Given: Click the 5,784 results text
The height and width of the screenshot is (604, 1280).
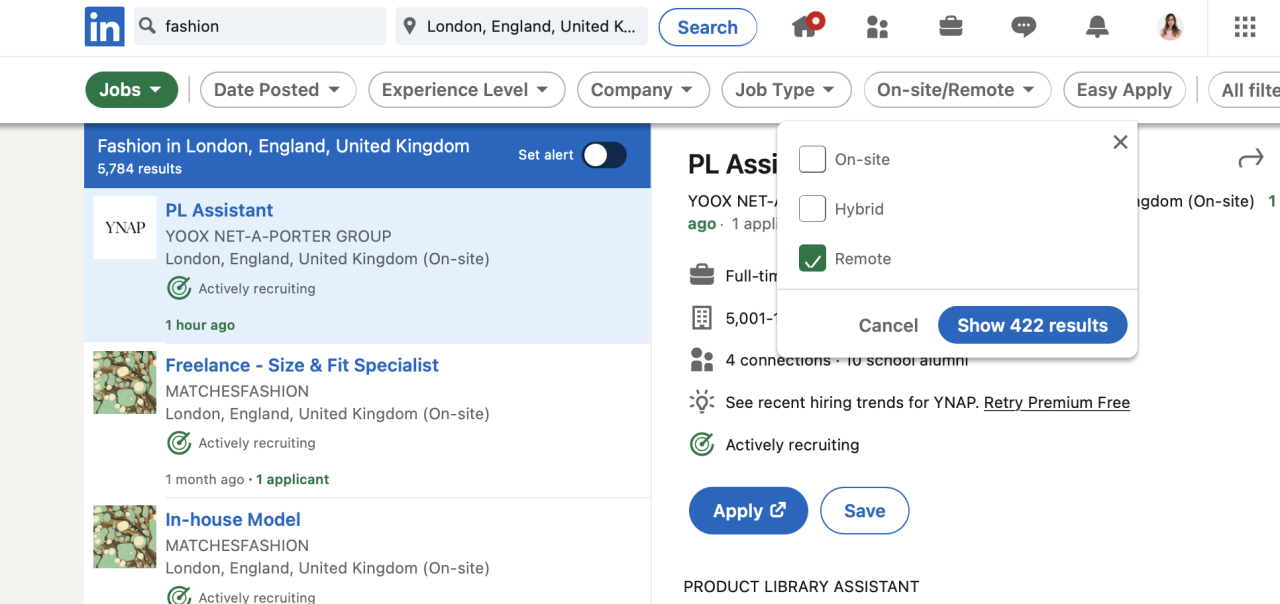Looking at the screenshot, I should (x=140, y=169).
